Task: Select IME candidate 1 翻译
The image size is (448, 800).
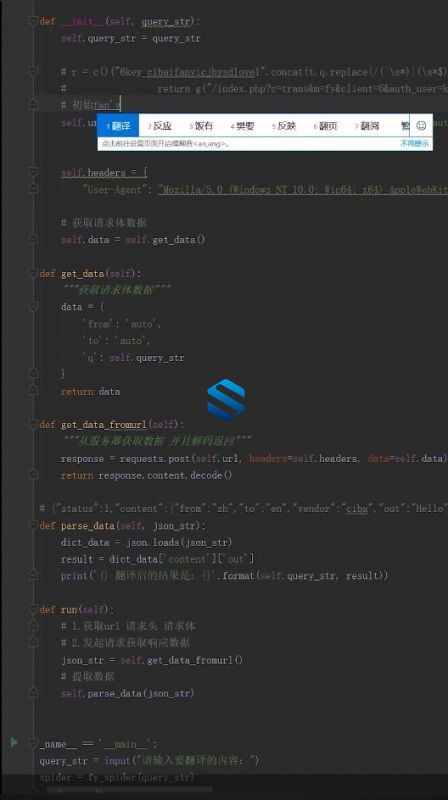Action: (118, 126)
